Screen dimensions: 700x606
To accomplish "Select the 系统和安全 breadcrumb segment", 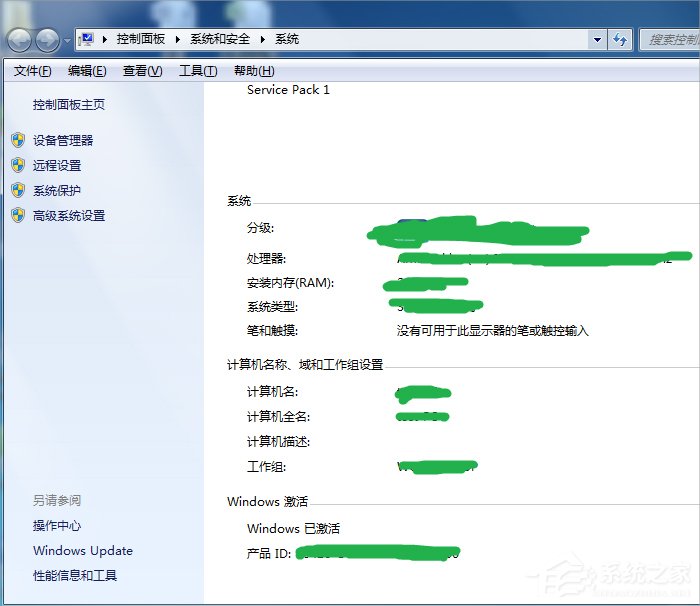I will coord(222,40).
